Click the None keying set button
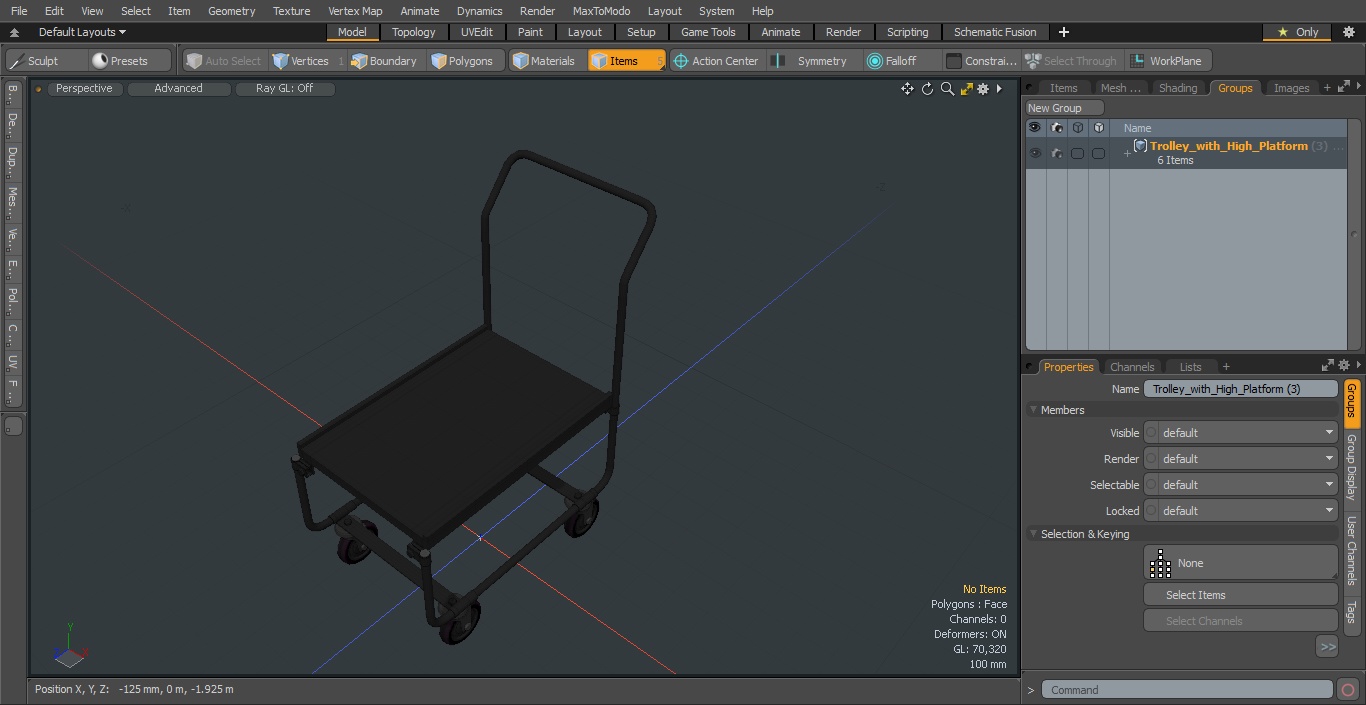Viewport: 1366px width, 705px height. click(1240, 563)
